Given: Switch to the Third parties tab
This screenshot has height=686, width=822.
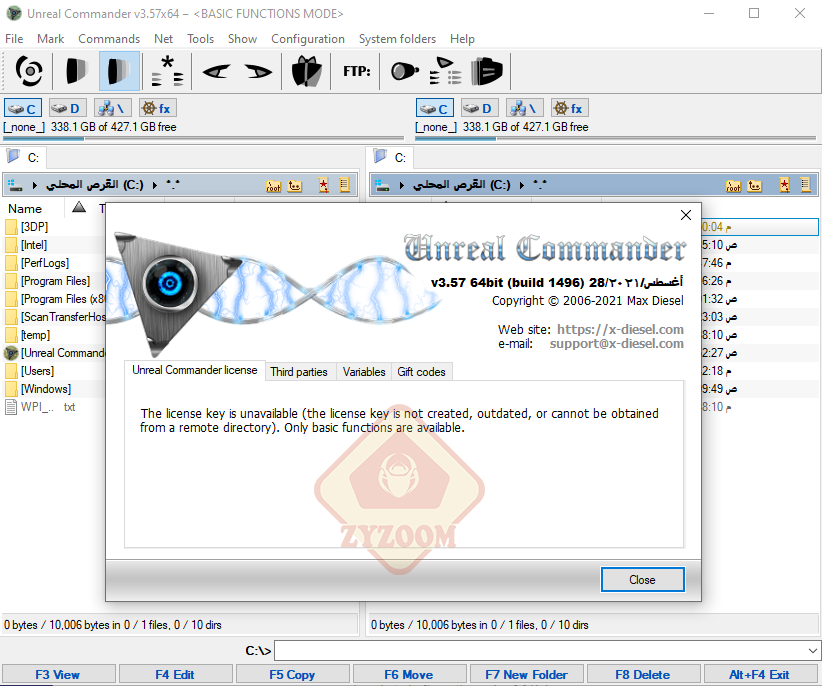Looking at the screenshot, I should 299,372.
